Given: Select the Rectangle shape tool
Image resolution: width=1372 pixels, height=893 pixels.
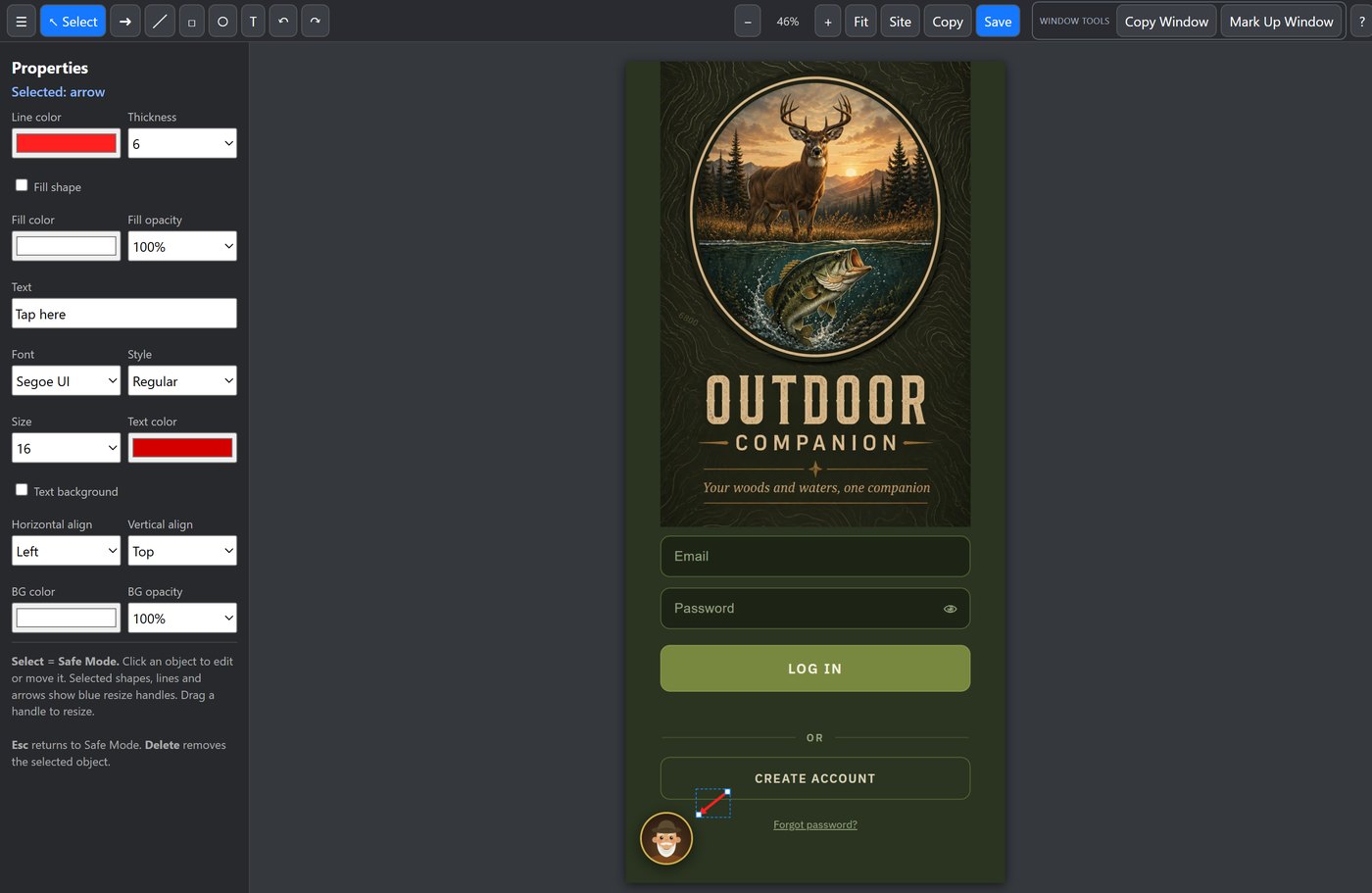Looking at the screenshot, I should pyautogui.click(x=192, y=22).
